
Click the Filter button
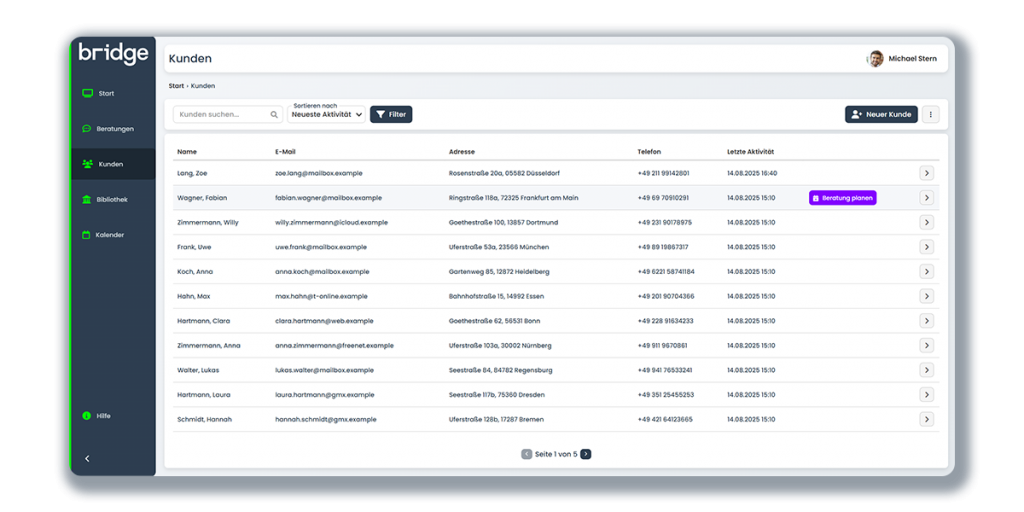391,115
